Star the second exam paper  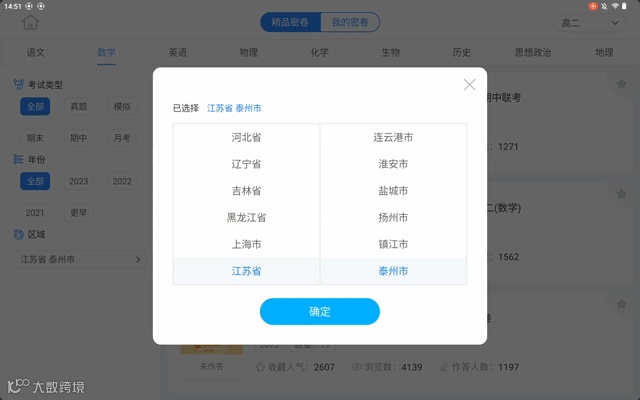[x=621, y=194]
